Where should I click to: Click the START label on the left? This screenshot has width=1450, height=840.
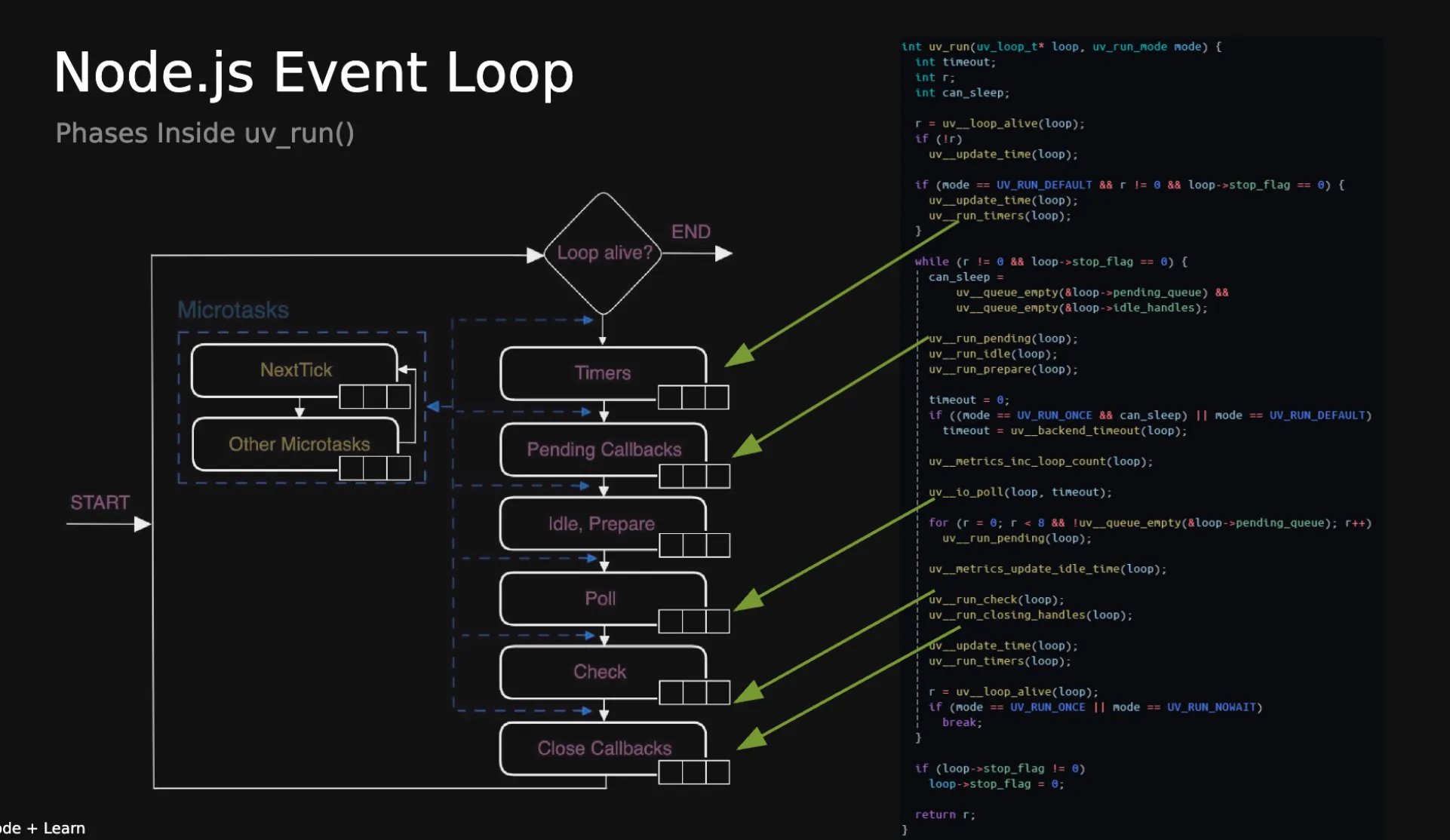[x=100, y=502]
